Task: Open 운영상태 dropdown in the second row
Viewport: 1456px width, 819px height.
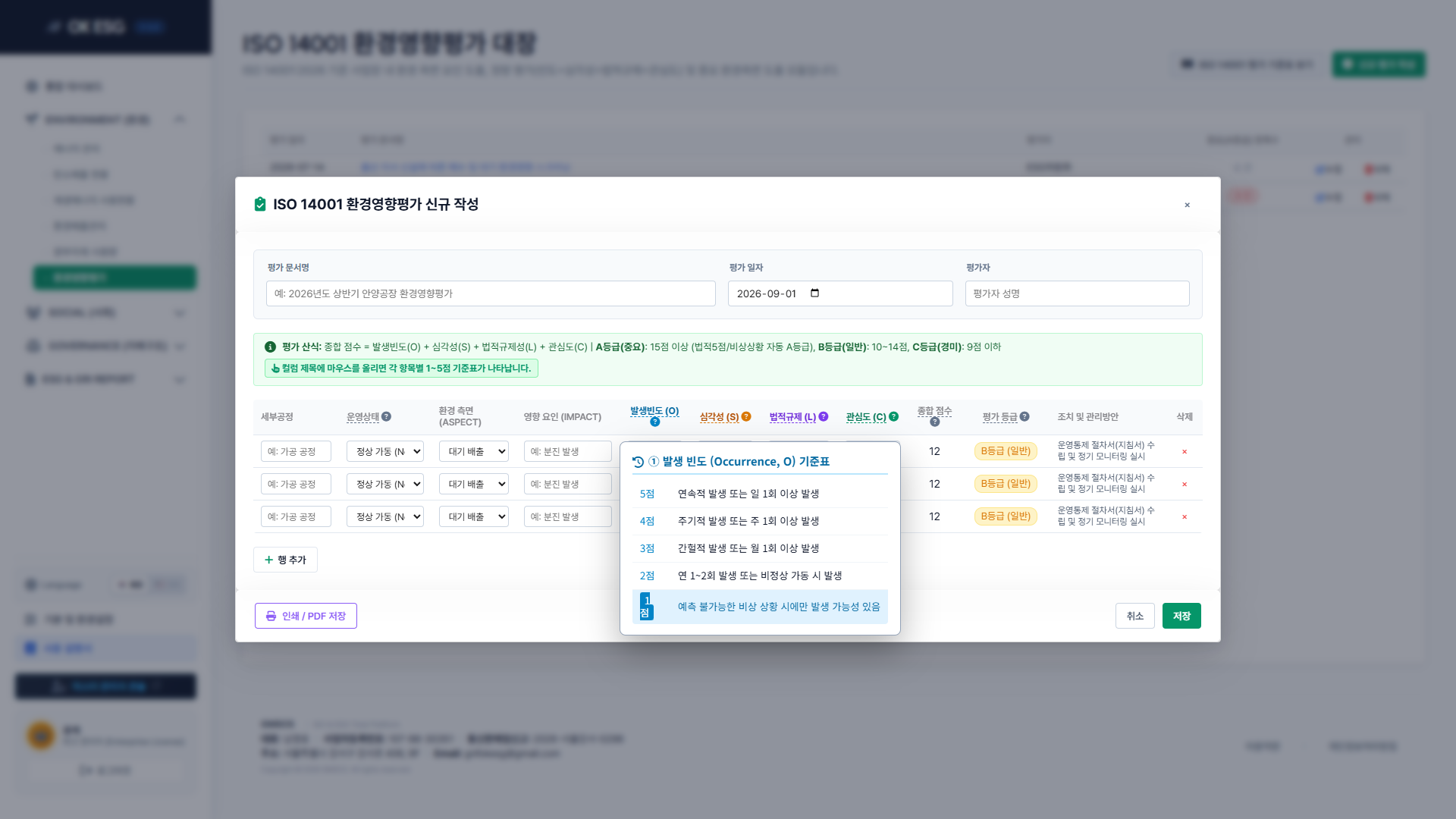Action: (385, 484)
